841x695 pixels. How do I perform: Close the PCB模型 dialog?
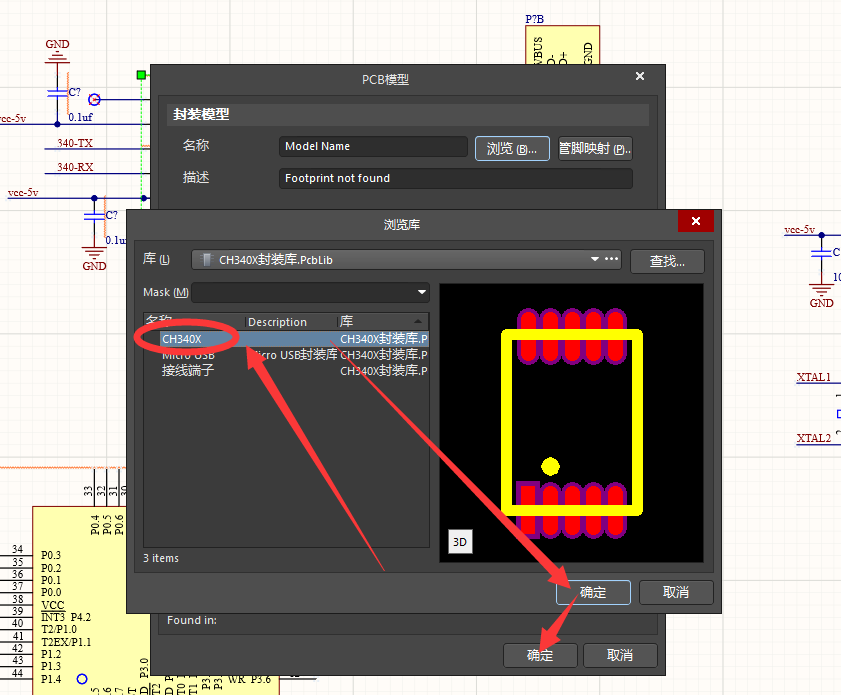pyautogui.click(x=639, y=76)
